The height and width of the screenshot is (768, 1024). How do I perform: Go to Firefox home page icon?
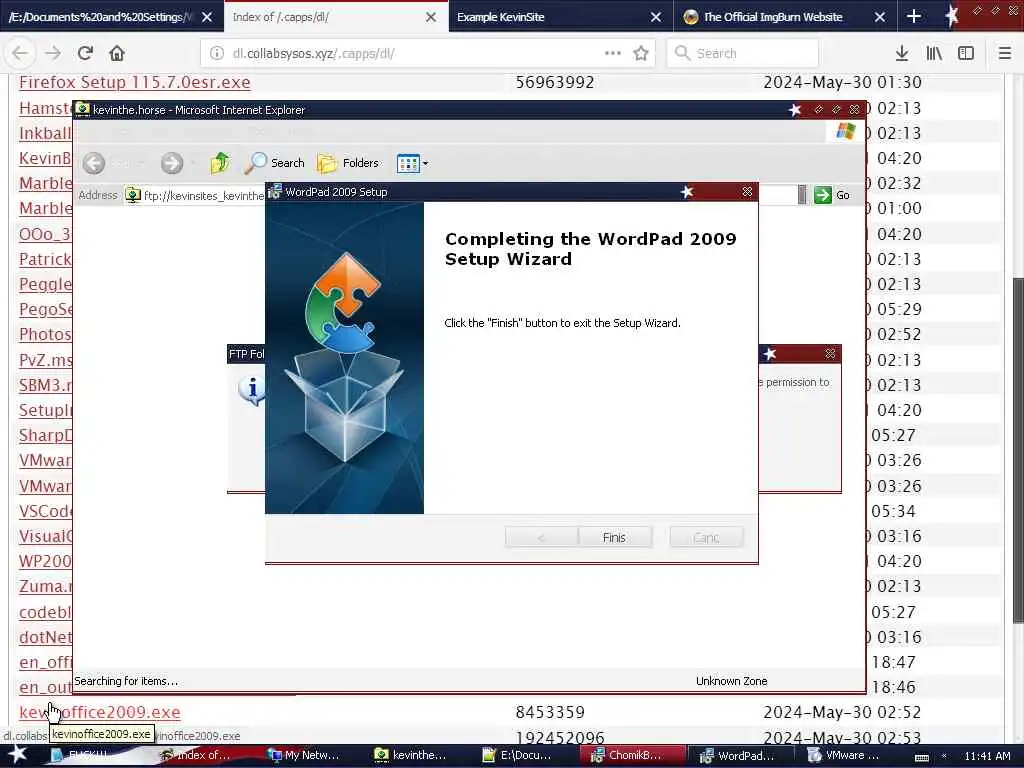117,53
